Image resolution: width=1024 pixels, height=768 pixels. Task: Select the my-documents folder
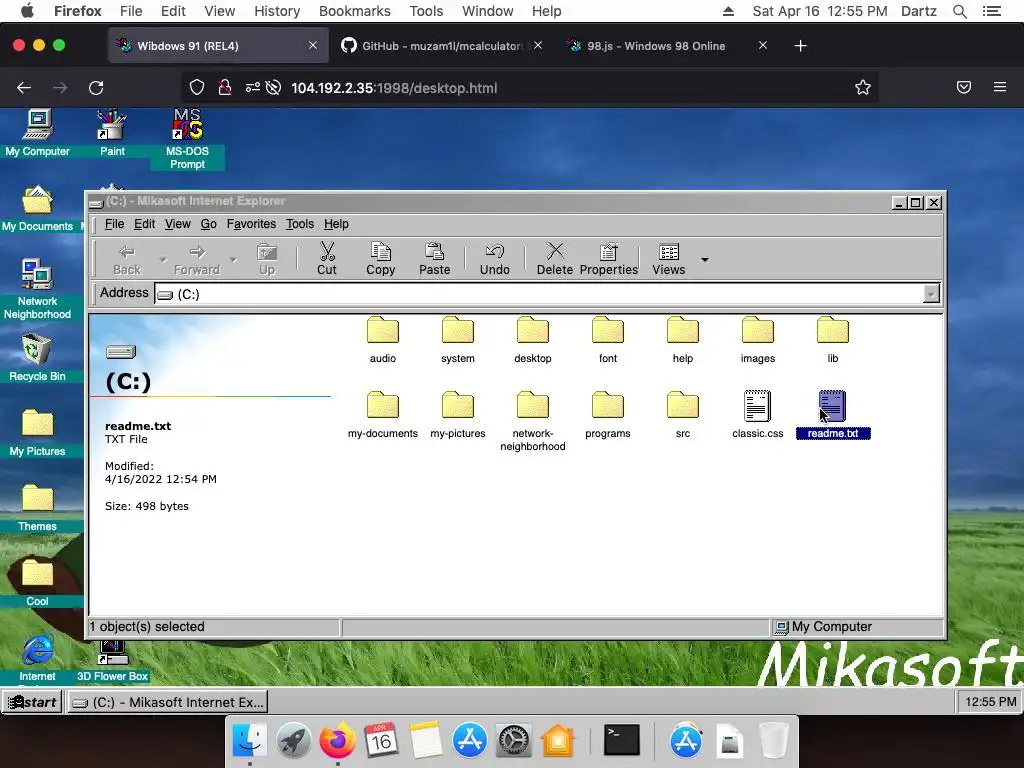(383, 415)
